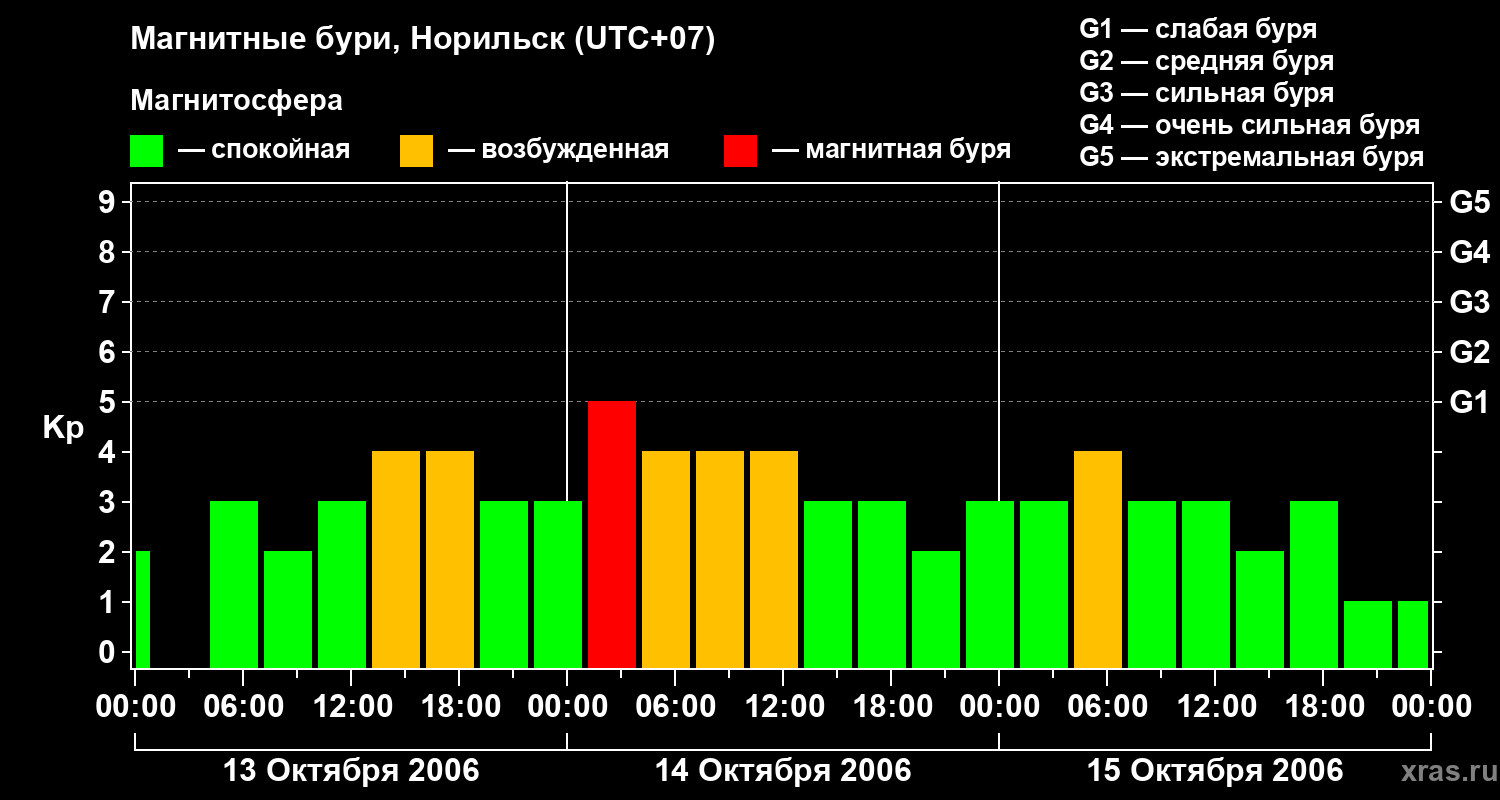Screen dimensions: 1500x800
Task: Pick the narrow first green bar of 13 October
Action: 143,609
